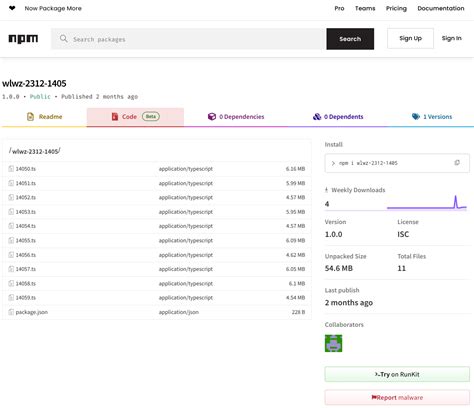The height and width of the screenshot is (408, 474).
Task: Open Pricing in top navigation
Action: (x=396, y=8)
